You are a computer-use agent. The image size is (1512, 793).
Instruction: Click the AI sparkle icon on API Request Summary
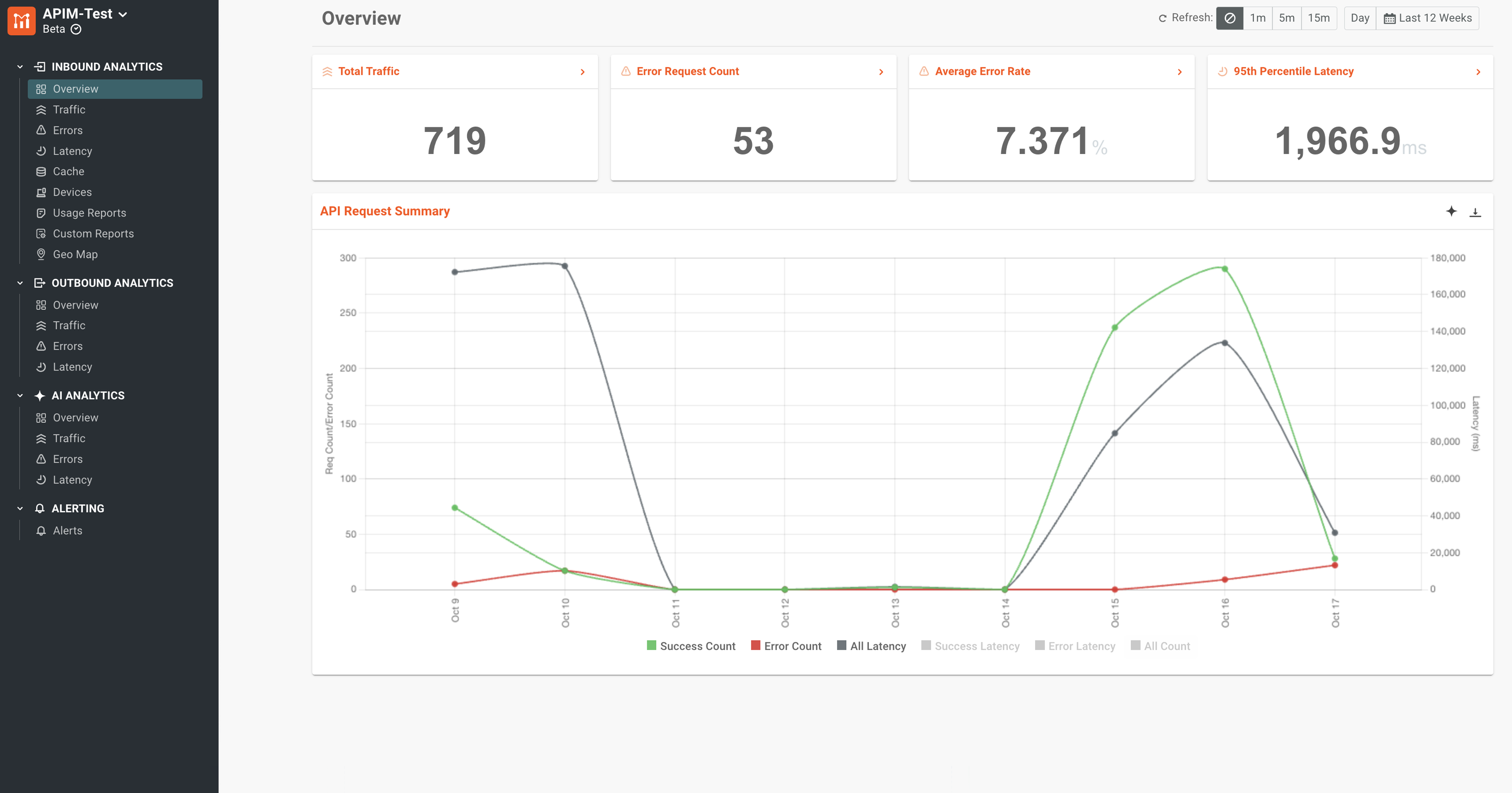[x=1451, y=212]
